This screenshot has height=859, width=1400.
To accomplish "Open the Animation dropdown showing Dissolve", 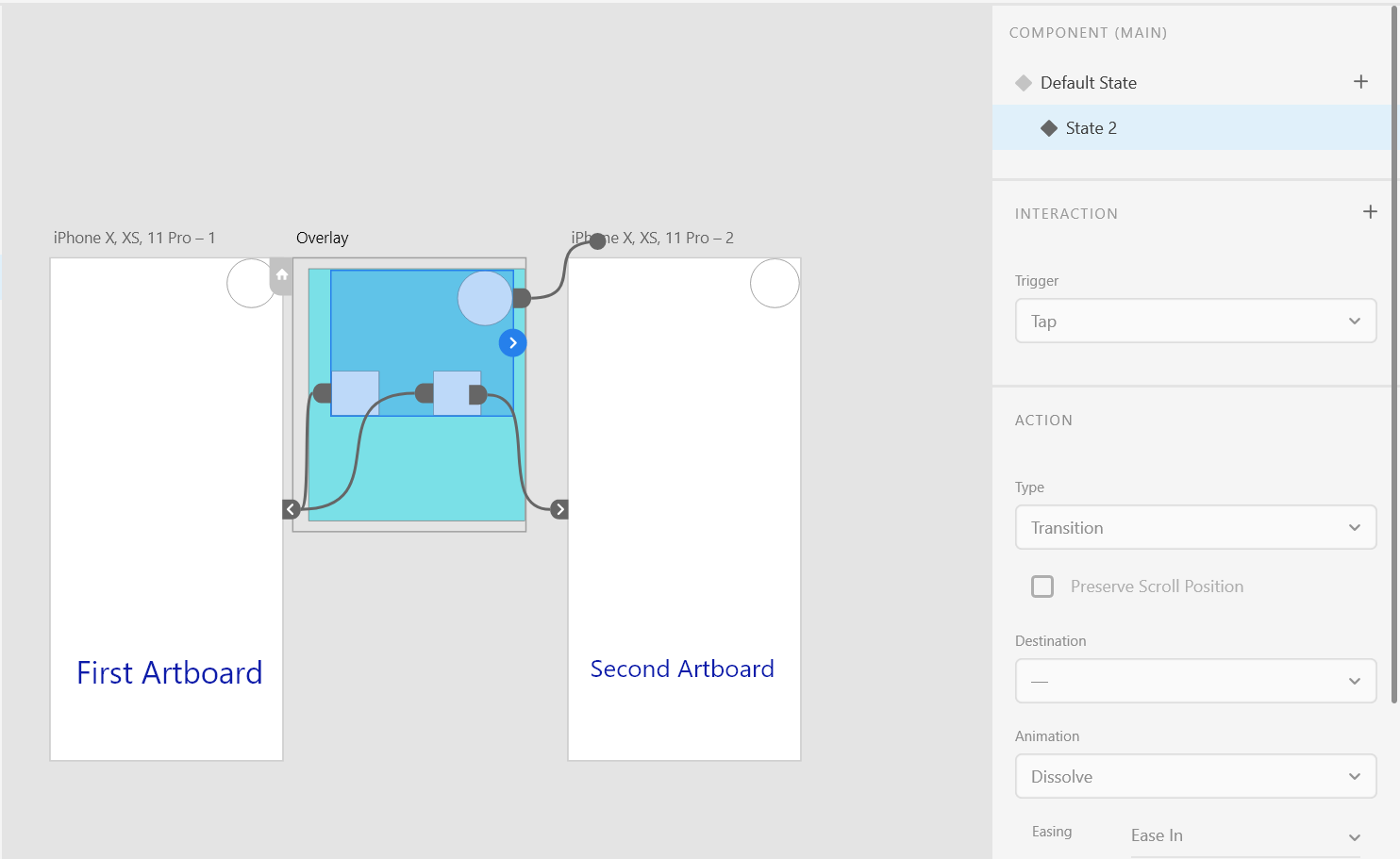I will (x=1195, y=776).
